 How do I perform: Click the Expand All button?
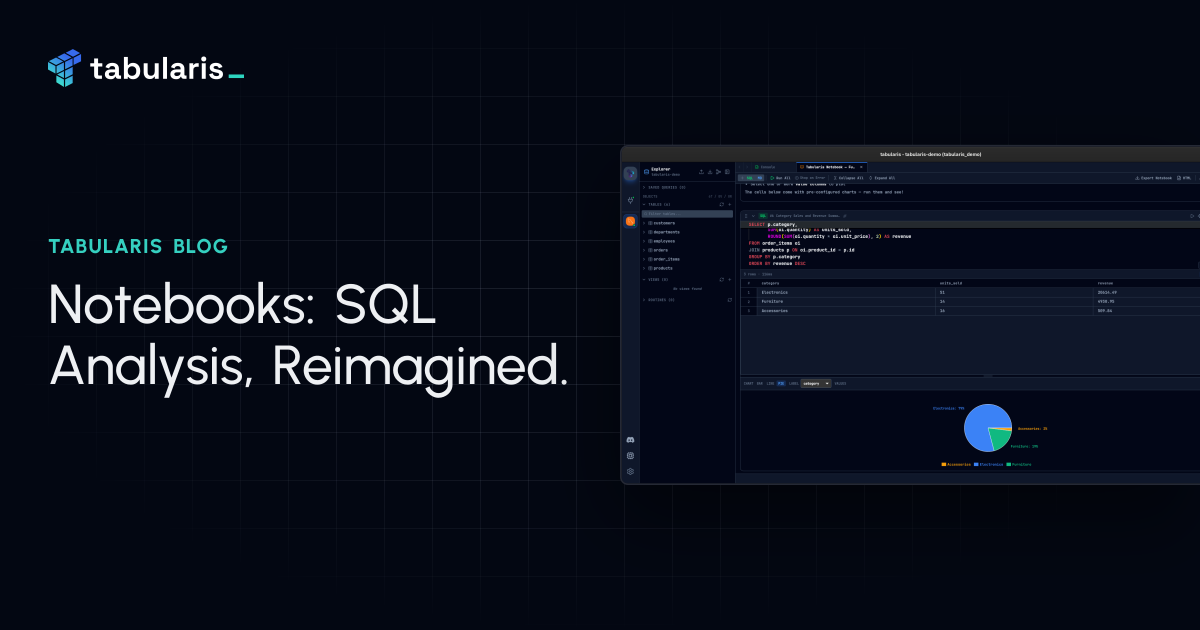[884, 178]
